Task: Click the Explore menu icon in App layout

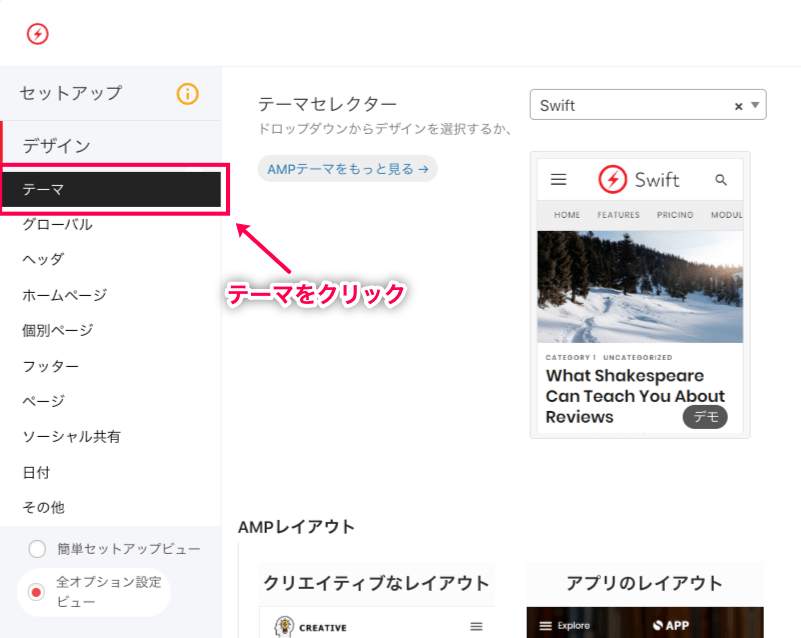Action: (x=546, y=626)
